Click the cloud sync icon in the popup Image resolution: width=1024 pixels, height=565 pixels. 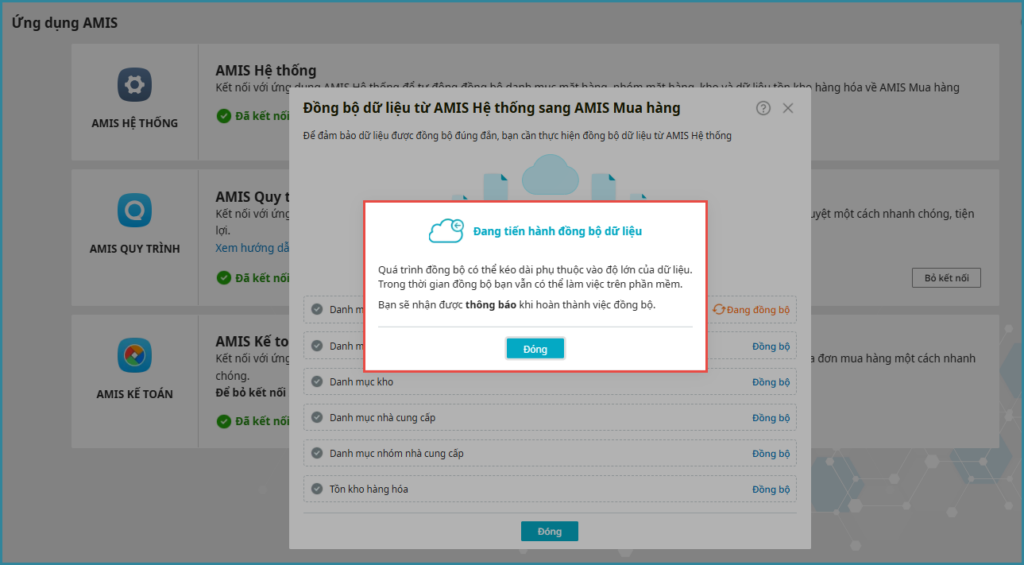tap(446, 231)
